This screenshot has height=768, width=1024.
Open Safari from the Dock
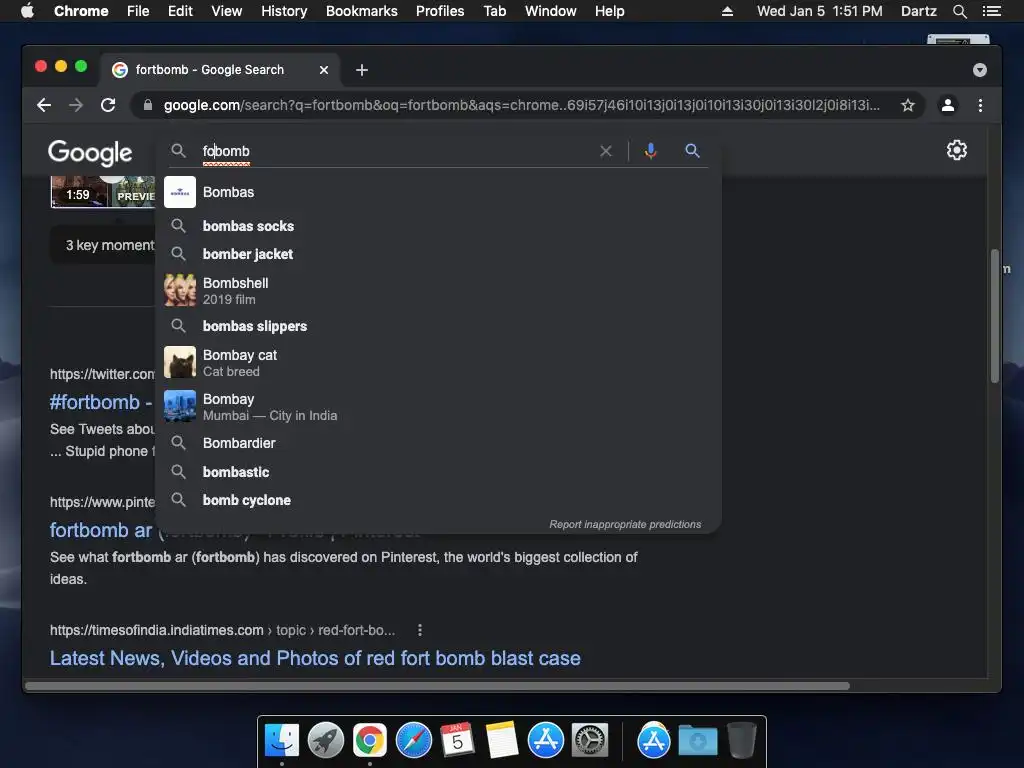413,741
